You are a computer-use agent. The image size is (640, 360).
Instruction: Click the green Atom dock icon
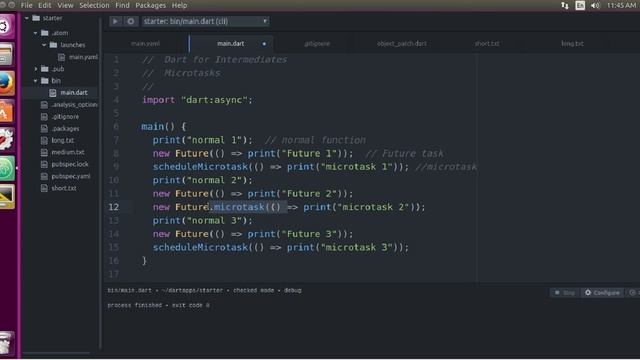click(6, 168)
